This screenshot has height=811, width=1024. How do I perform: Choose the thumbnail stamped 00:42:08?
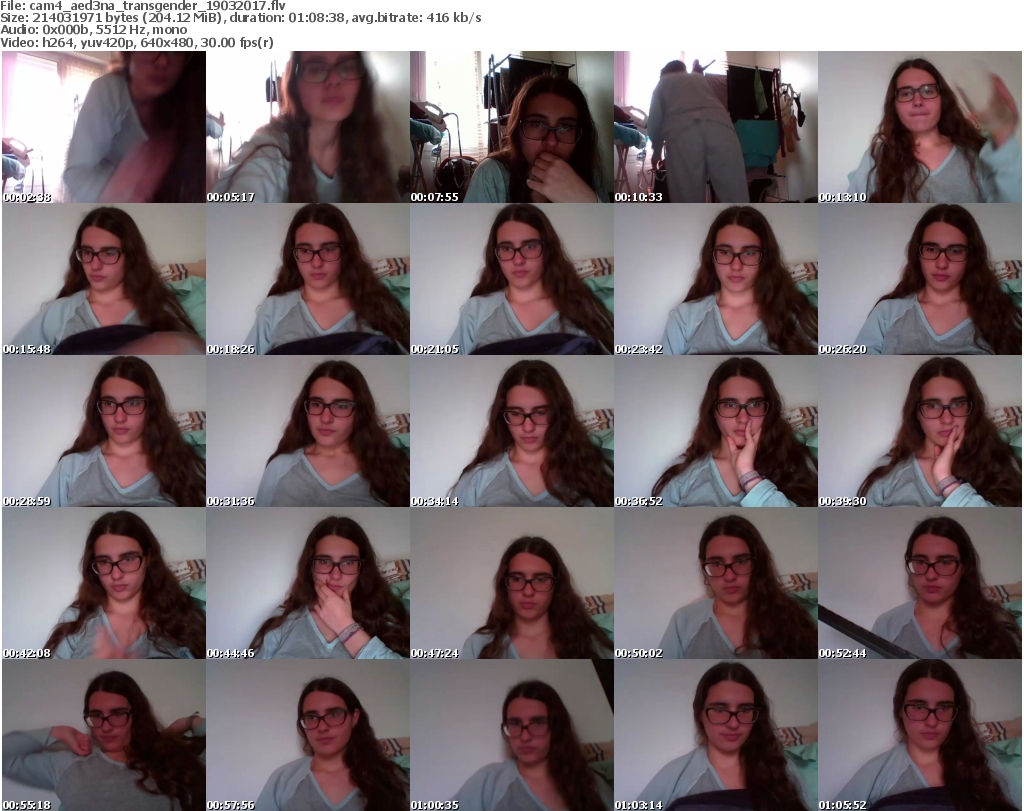pyautogui.click(x=104, y=583)
